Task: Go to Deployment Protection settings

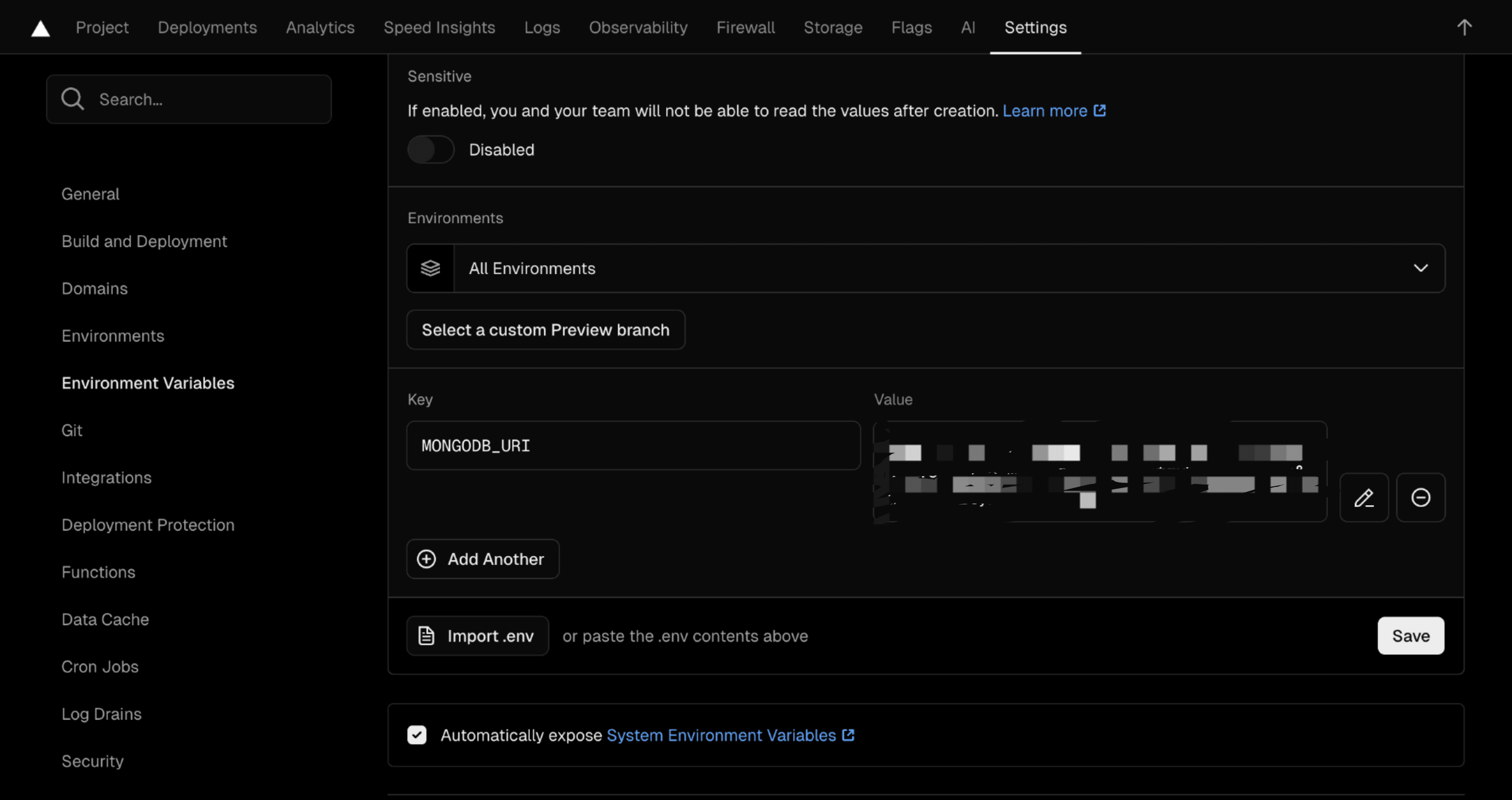Action: [148, 525]
